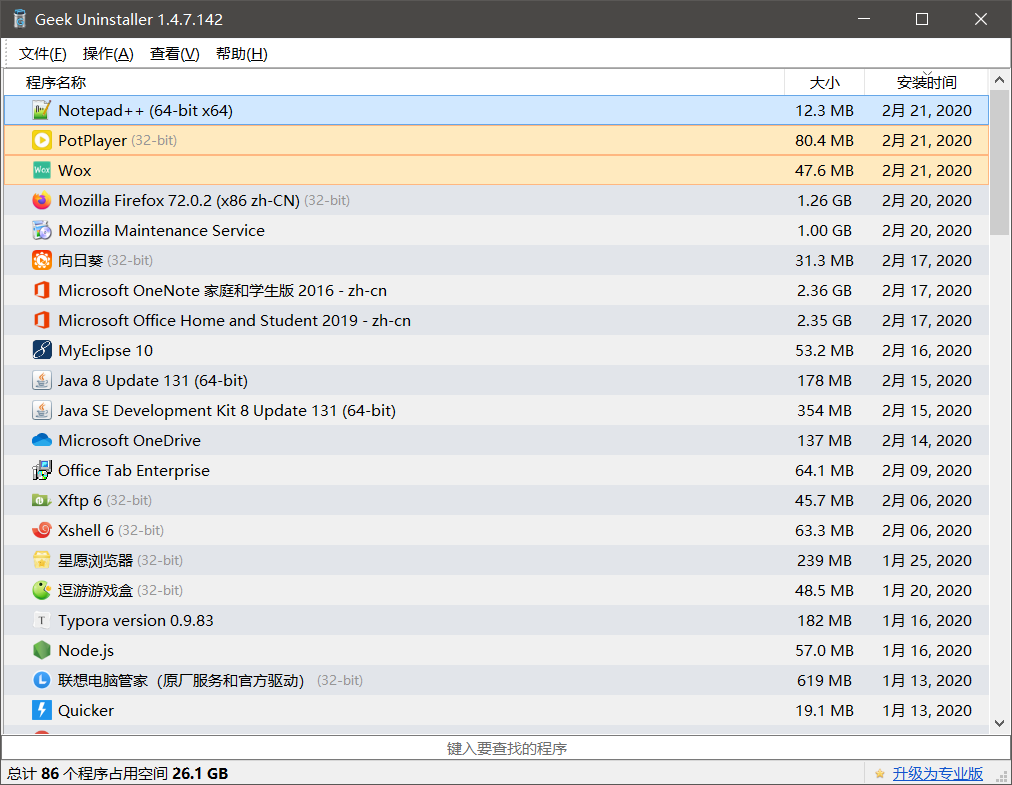Click the 总计 86 个程序 status text

click(117, 773)
